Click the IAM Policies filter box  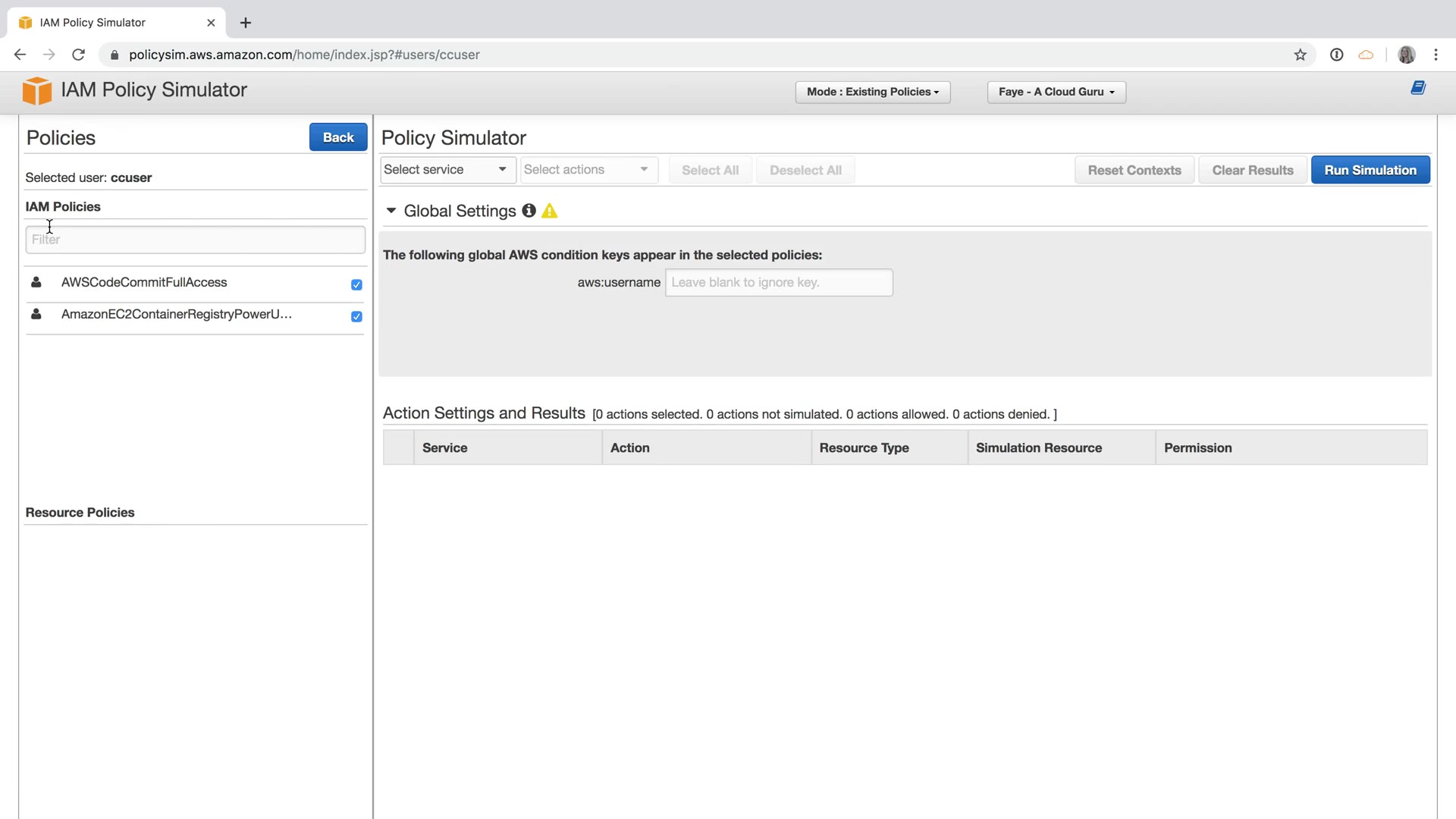tap(195, 240)
